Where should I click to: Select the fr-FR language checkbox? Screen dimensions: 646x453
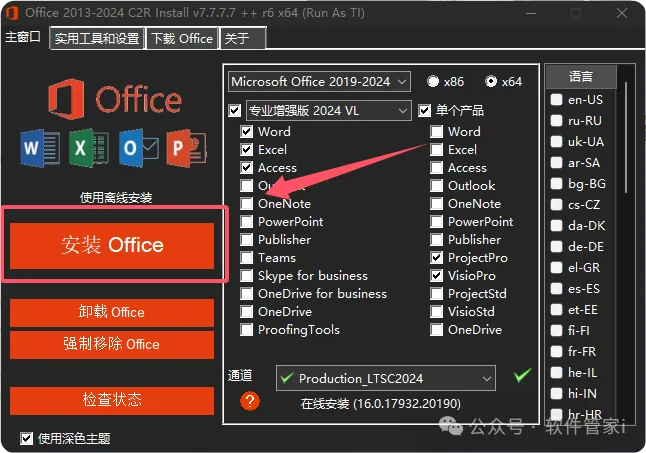coord(557,351)
